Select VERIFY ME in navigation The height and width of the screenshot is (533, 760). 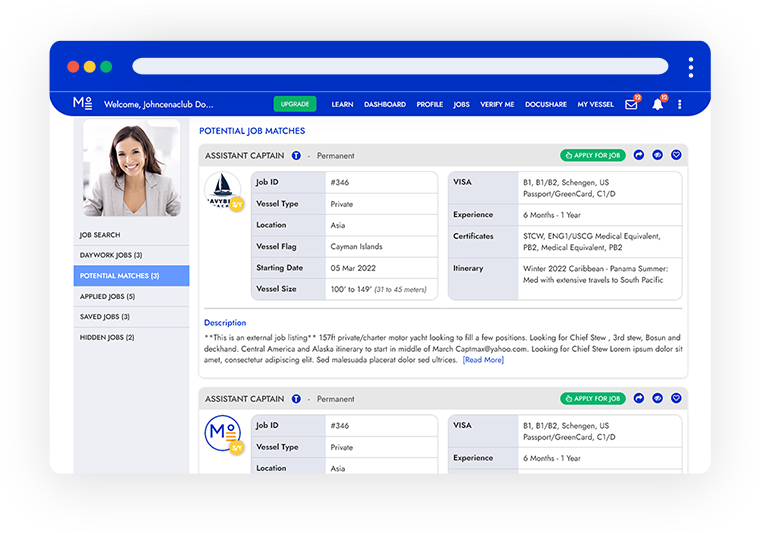497,104
